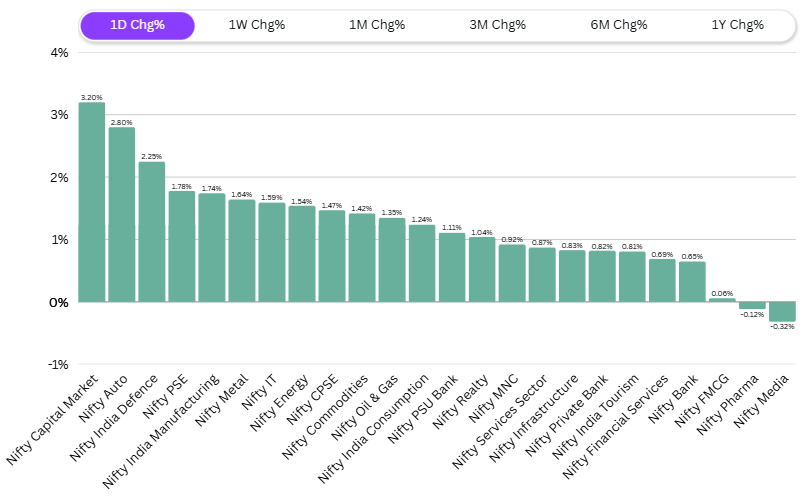Click the Nifty Auto axis label
Screen dimensions: 808x502
(103, 399)
